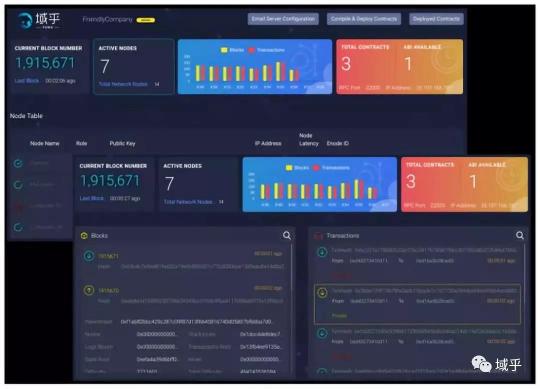Open Compile & Deploy Contracts
This screenshot has height=389, width=540.
[x=364, y=19]
